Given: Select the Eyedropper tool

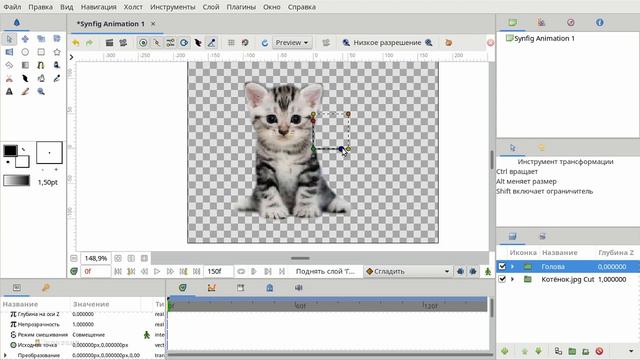Looking at the screenshot, I should click(57, 78).
